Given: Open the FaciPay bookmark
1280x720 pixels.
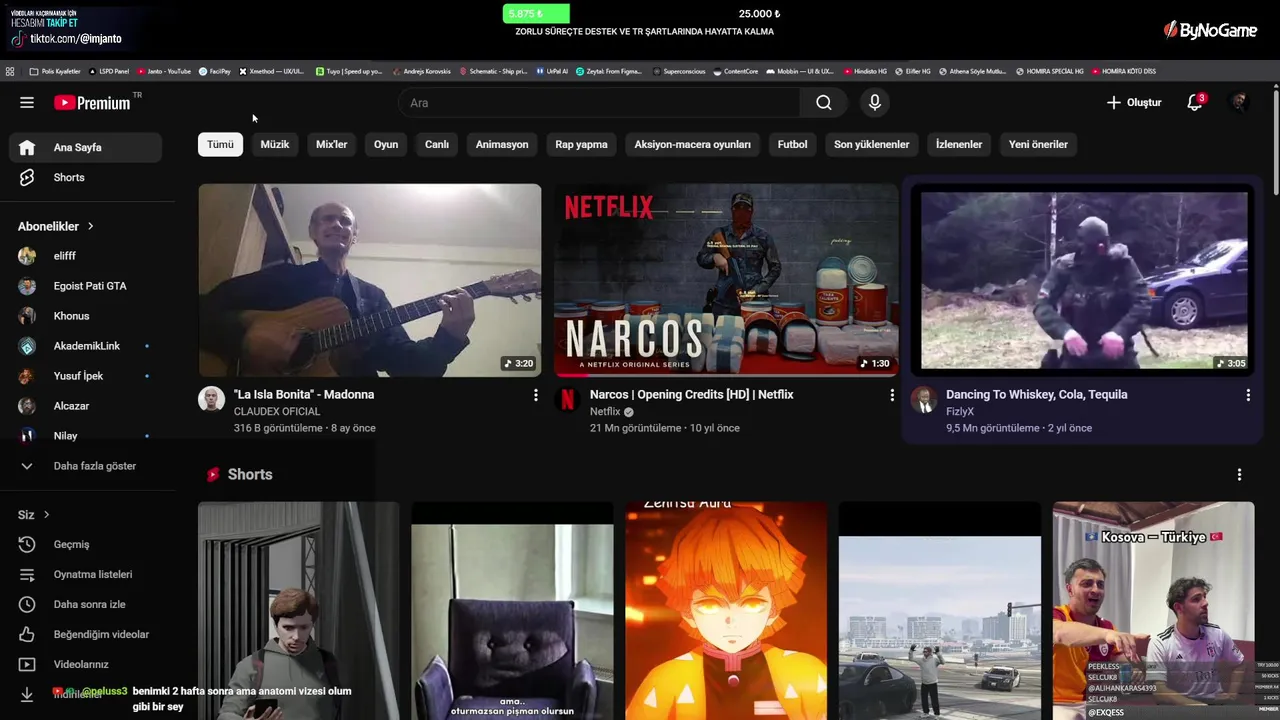Looking at the screenshot, I should coord(215,72).
